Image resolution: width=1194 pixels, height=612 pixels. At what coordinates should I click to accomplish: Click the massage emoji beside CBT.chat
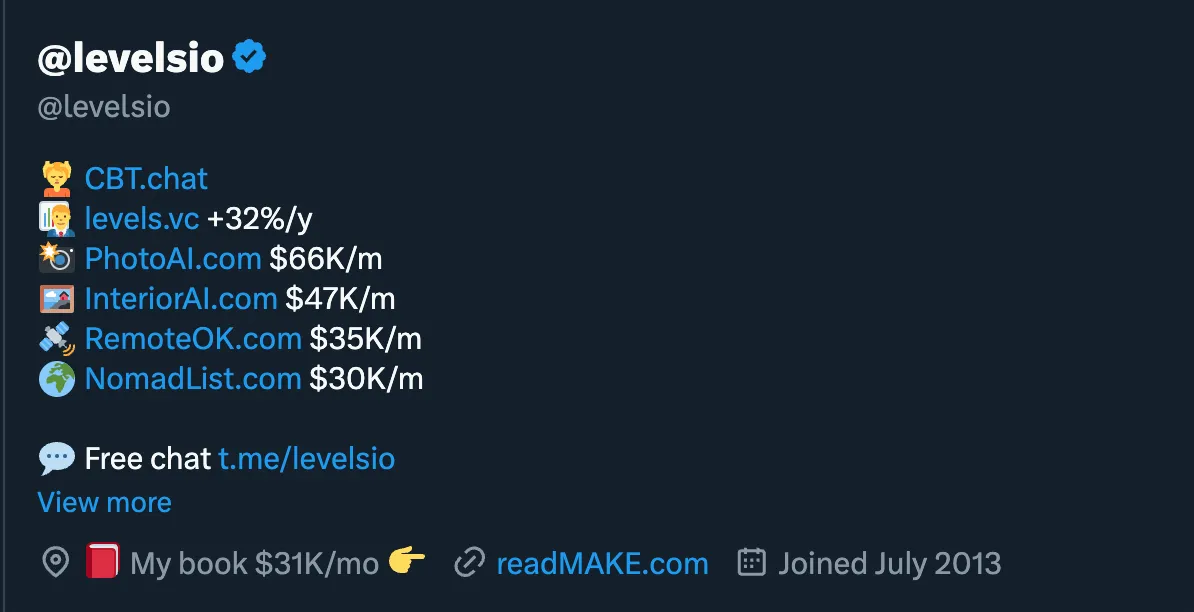(57, 179)
